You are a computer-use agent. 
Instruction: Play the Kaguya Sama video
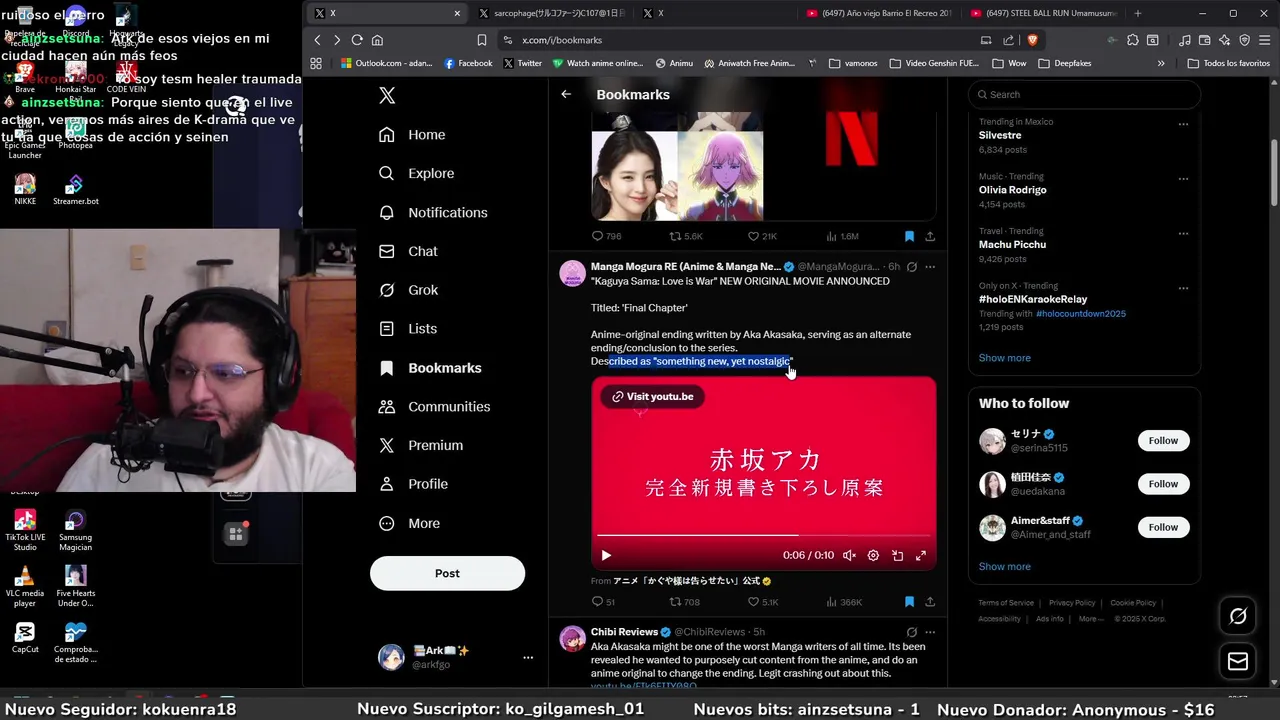click(x=606, y=555)
